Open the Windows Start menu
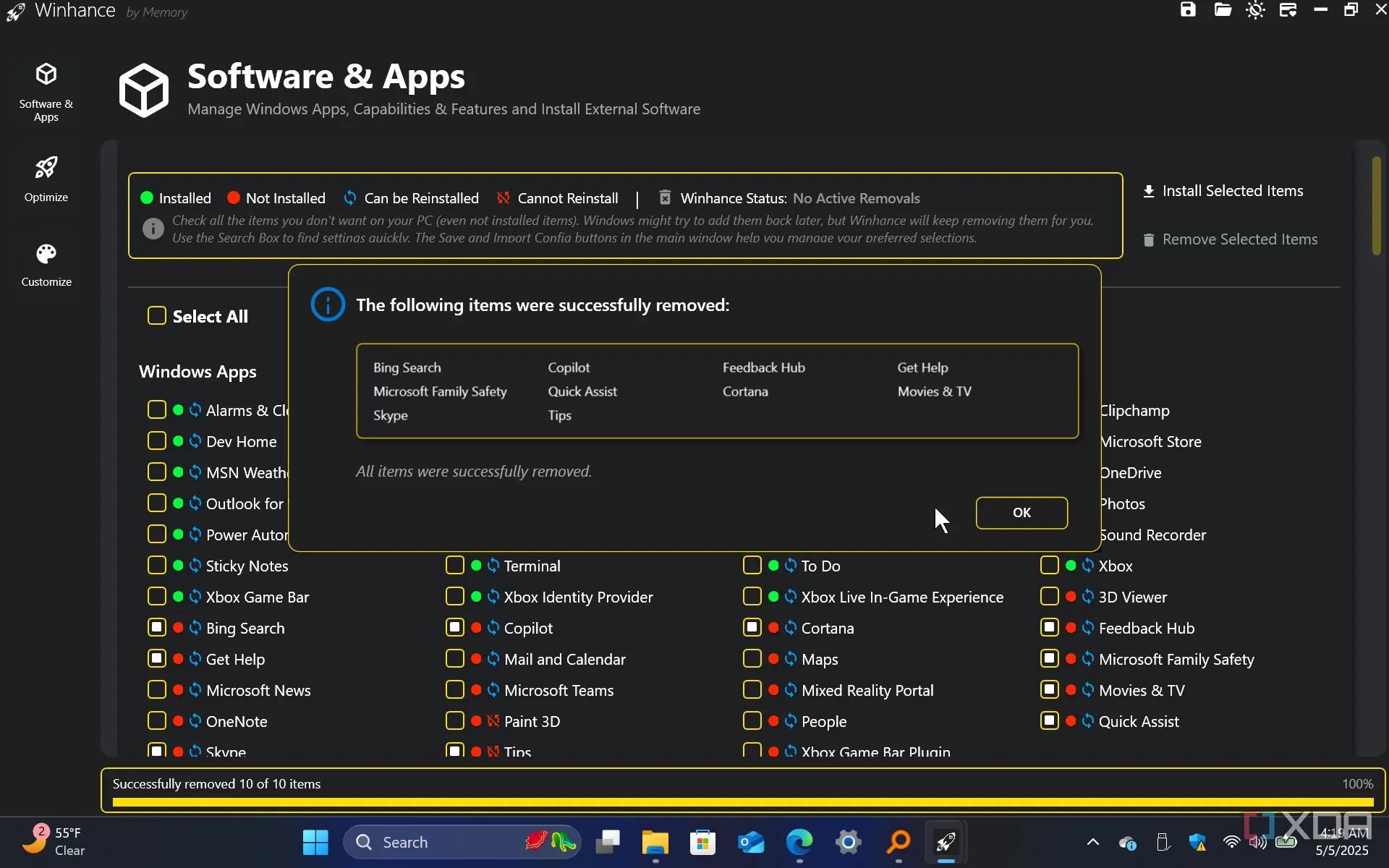Screen dimensions: 1389x868 tap(315, 842)
